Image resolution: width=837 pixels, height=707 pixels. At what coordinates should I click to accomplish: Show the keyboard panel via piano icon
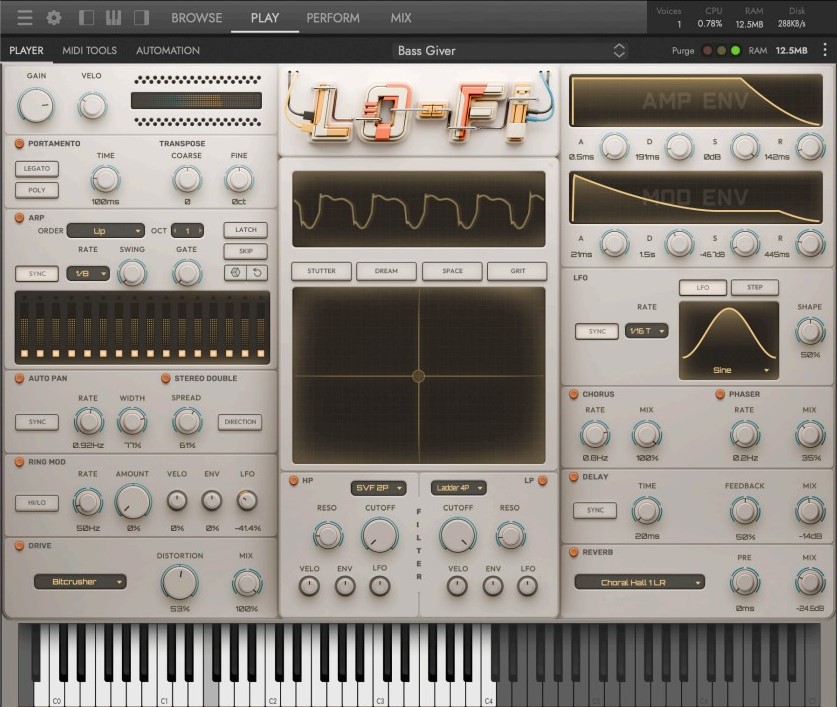click(x=113, y=18)
